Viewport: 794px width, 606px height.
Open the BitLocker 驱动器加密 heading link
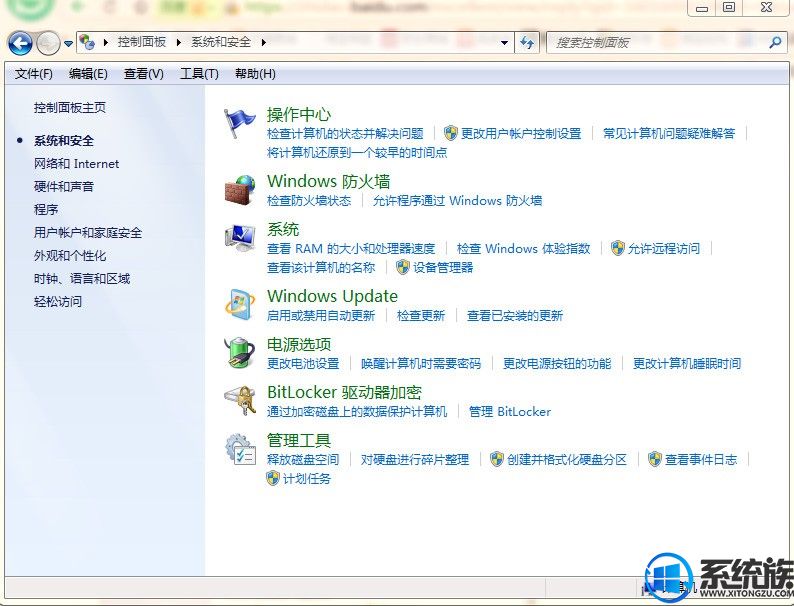point(344,392)
